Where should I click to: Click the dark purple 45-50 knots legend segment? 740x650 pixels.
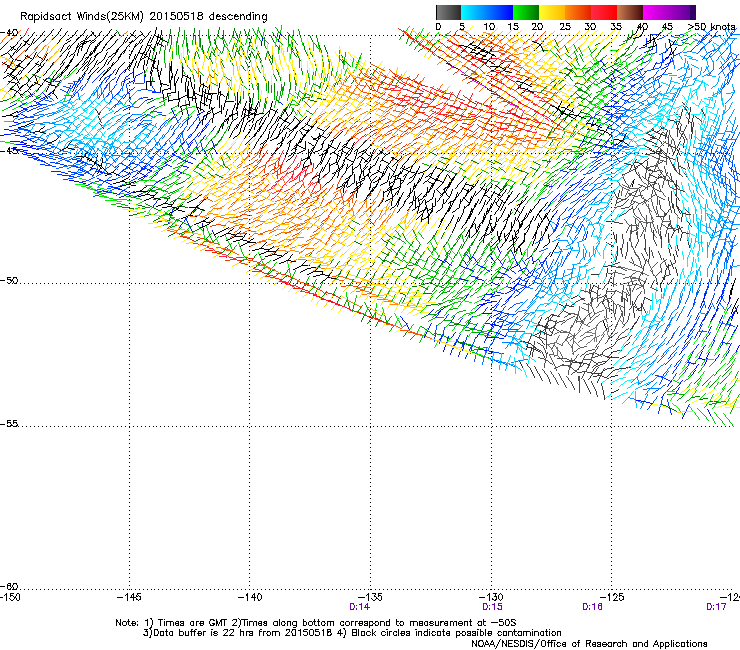(x=682, y=12)
